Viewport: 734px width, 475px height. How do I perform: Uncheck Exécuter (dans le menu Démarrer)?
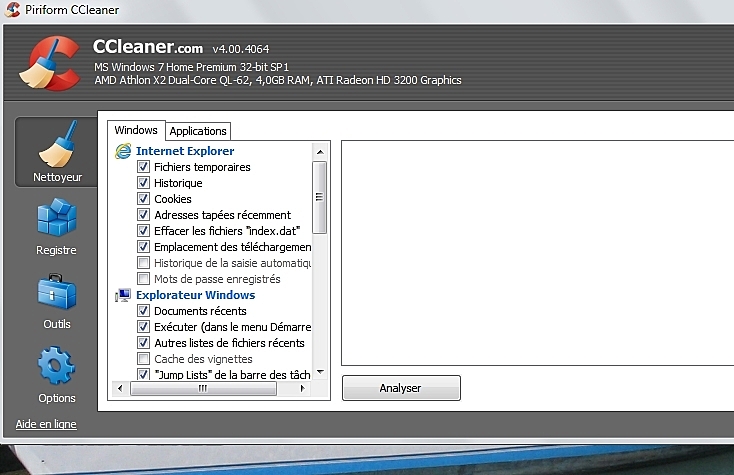(x=144, y=327)
